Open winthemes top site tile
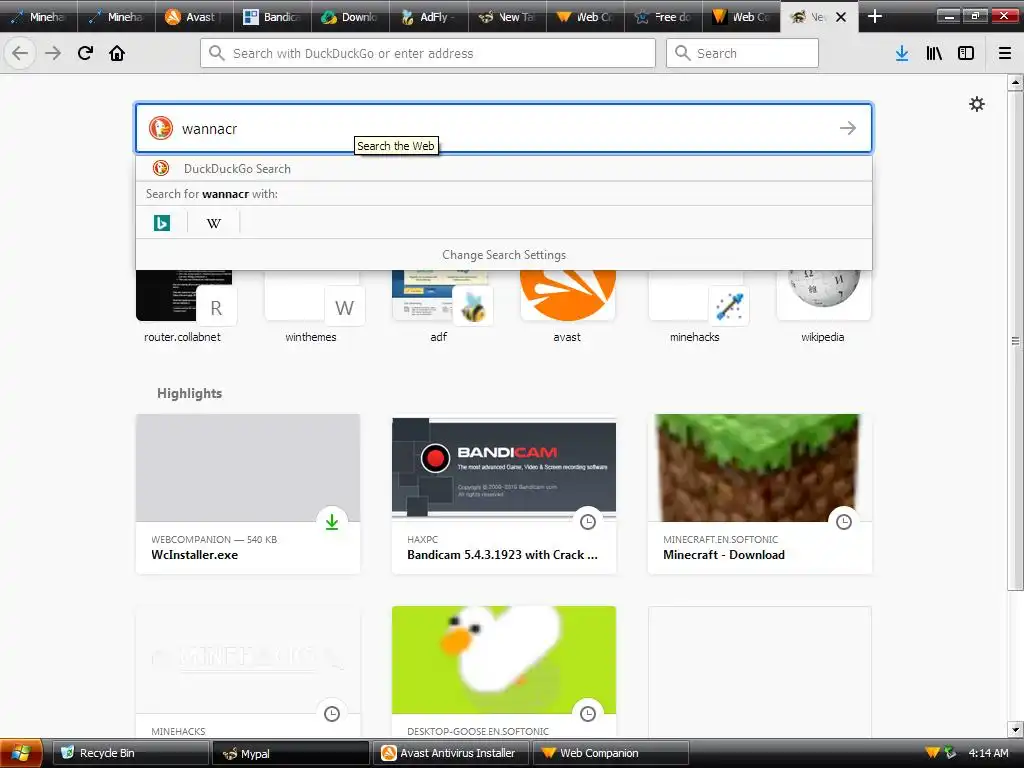Screen dimensions: 1024x768 [x=311, y=306]
